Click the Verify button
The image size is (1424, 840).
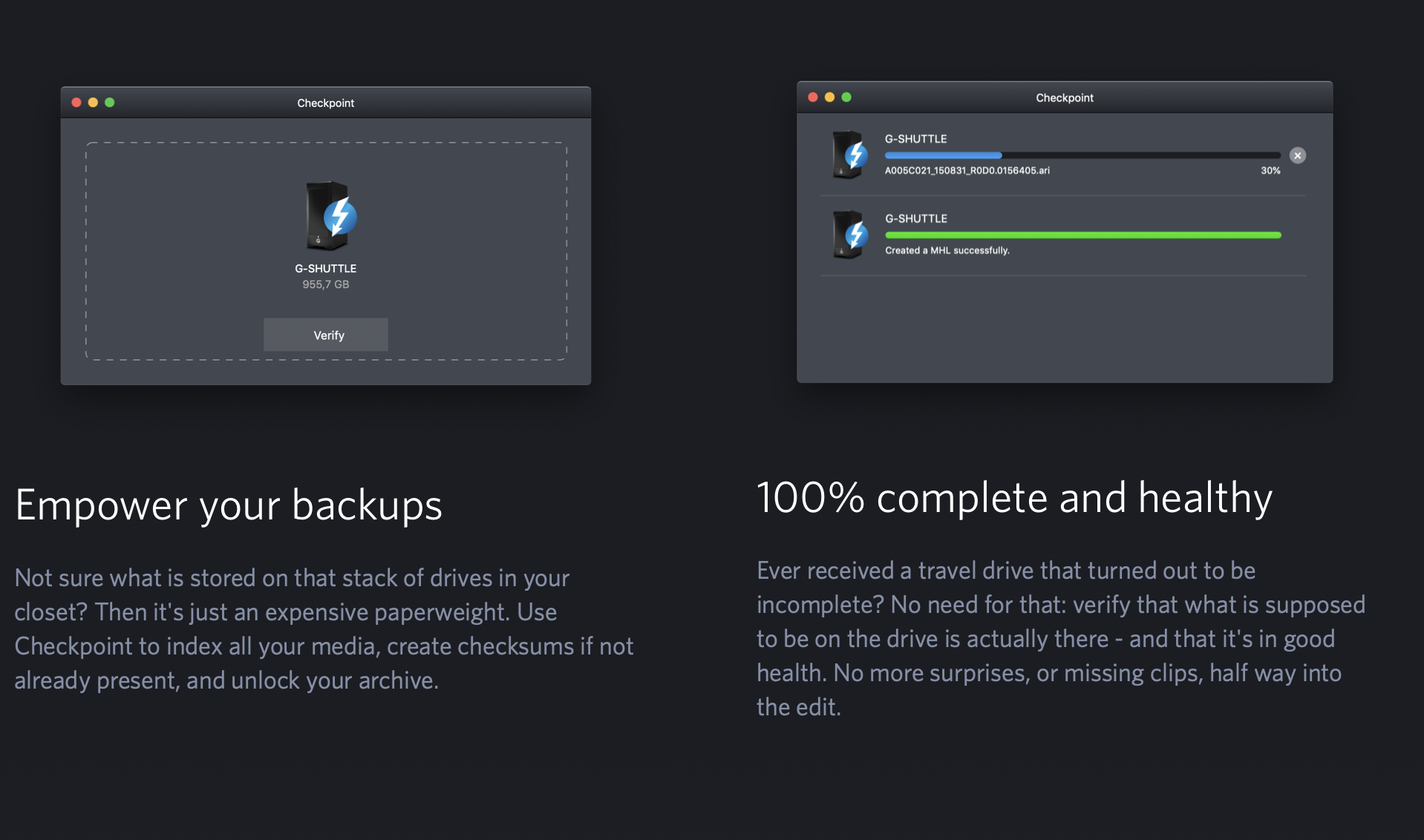pos(326,335)
